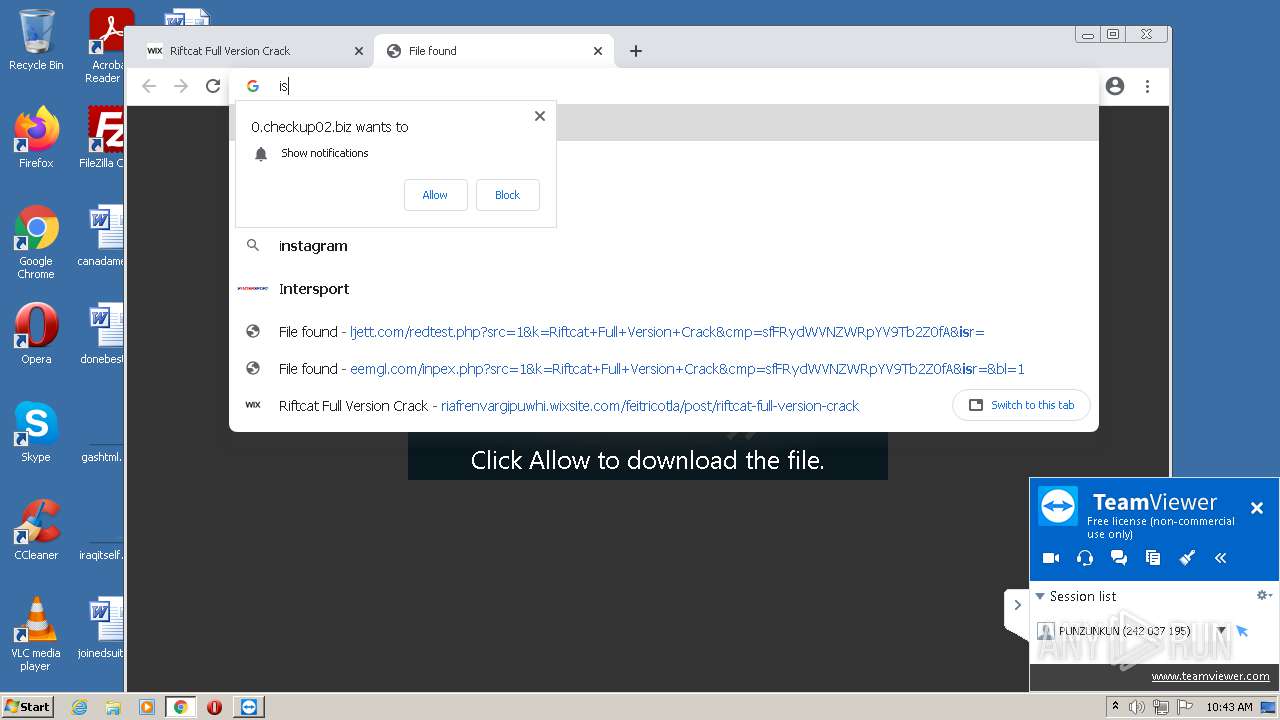The image size is (1280, 720).
Task: Allow notifications from 0.checkup02.biz
Action: [x=435, y=195]
